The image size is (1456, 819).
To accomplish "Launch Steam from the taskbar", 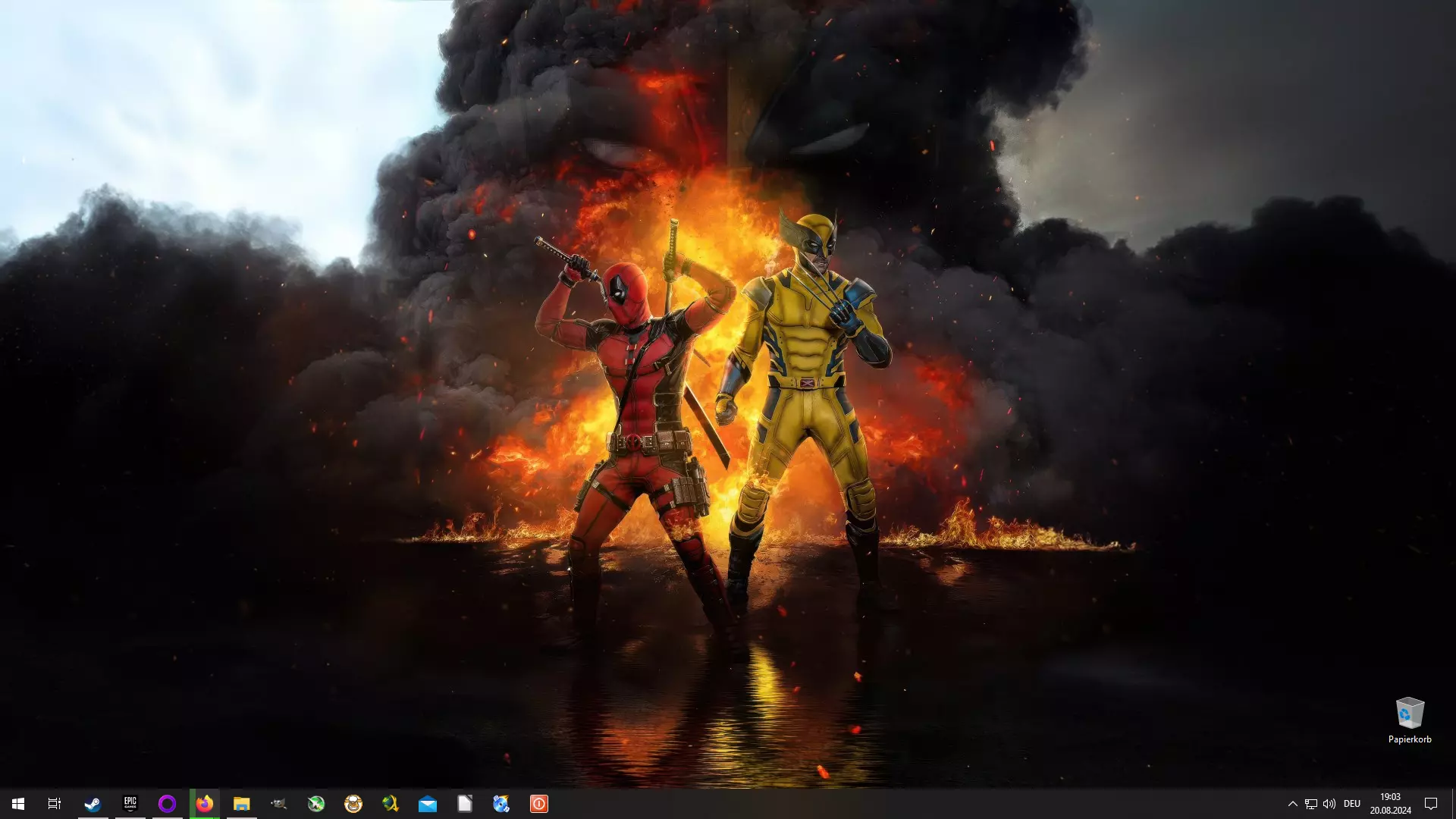I will [93, 804].
